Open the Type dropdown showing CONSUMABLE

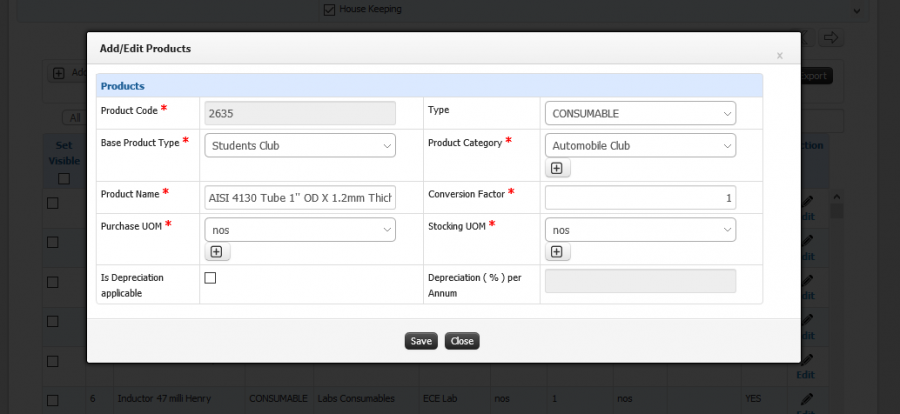641,114
